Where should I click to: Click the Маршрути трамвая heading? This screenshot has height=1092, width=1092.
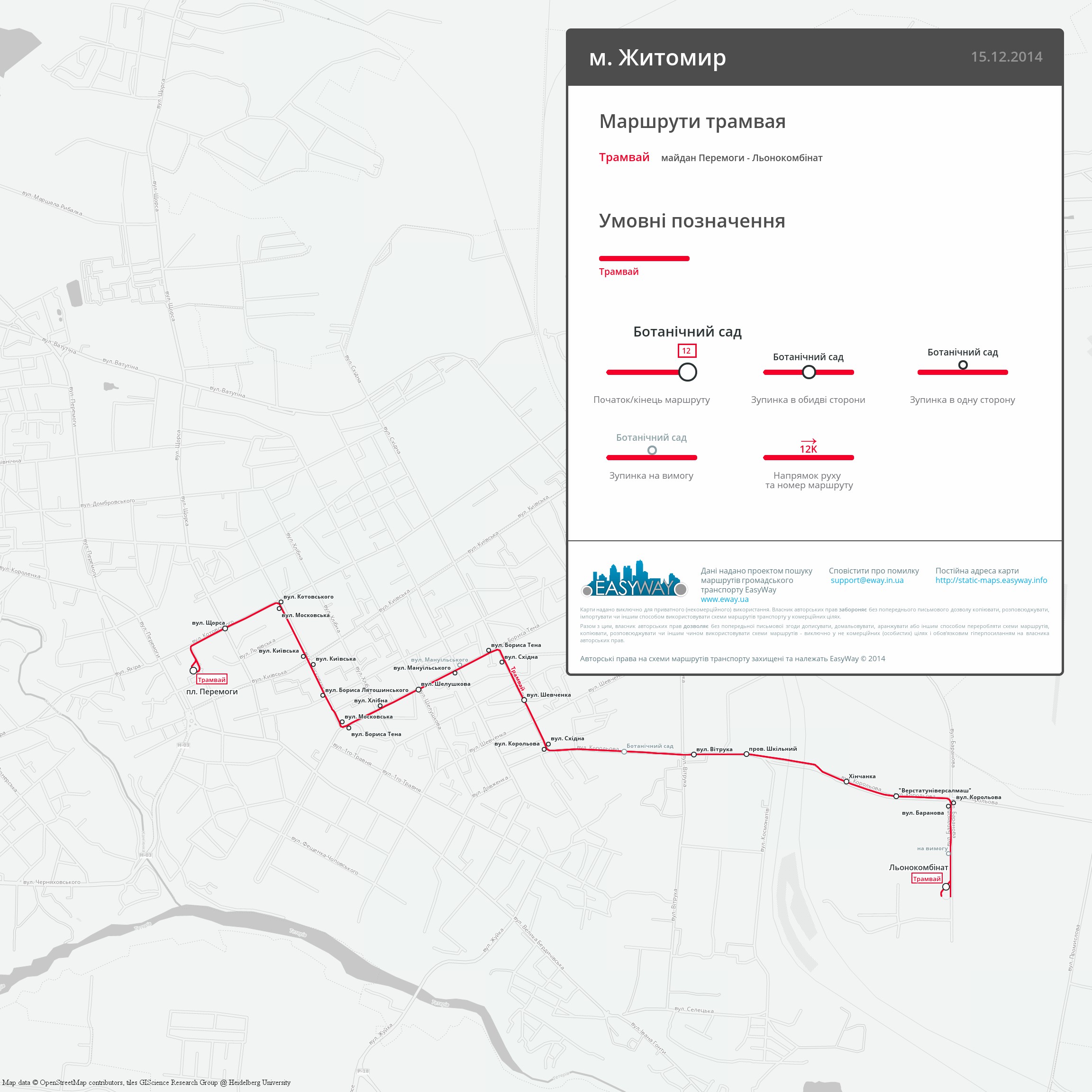pyautogui.click(x=692, y=121)
